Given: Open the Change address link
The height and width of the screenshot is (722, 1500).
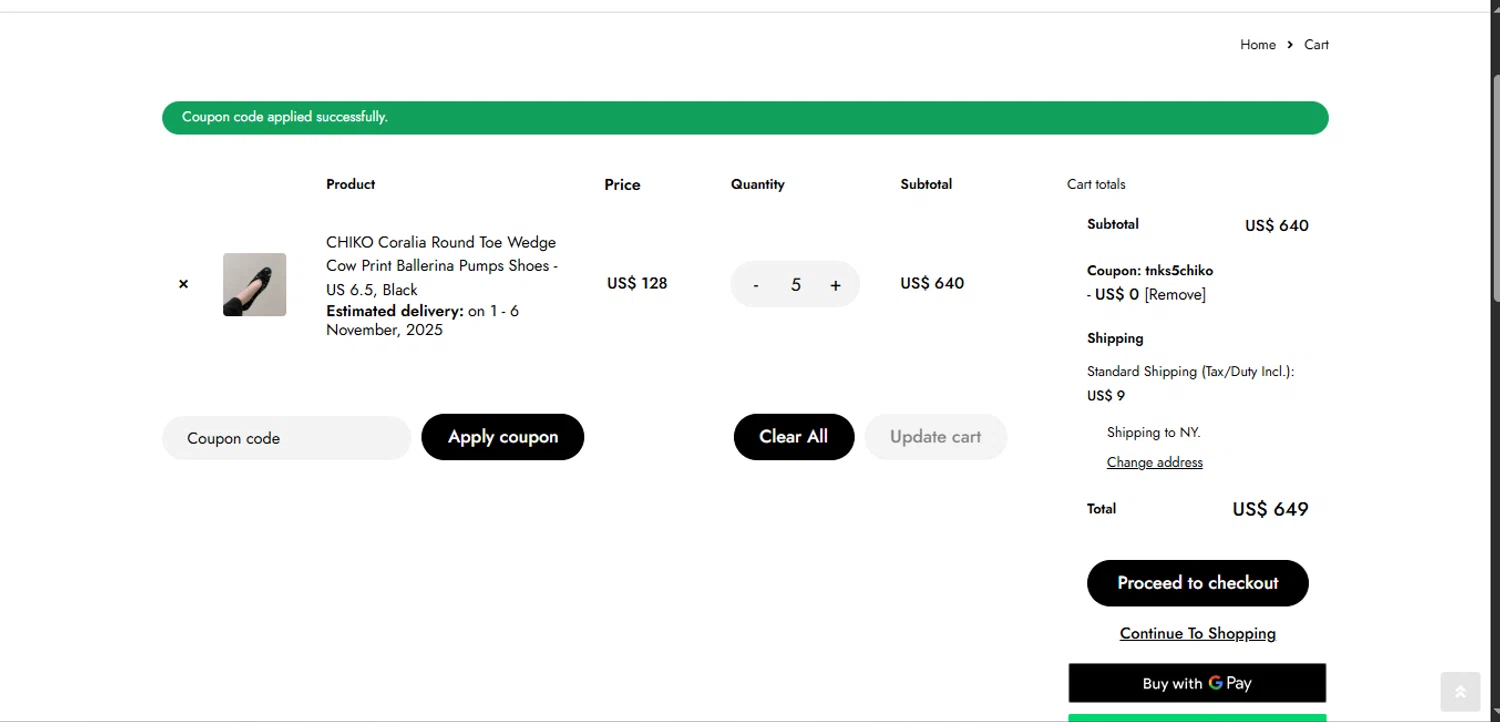Looking at the screenshot, I should [1155, 462].
